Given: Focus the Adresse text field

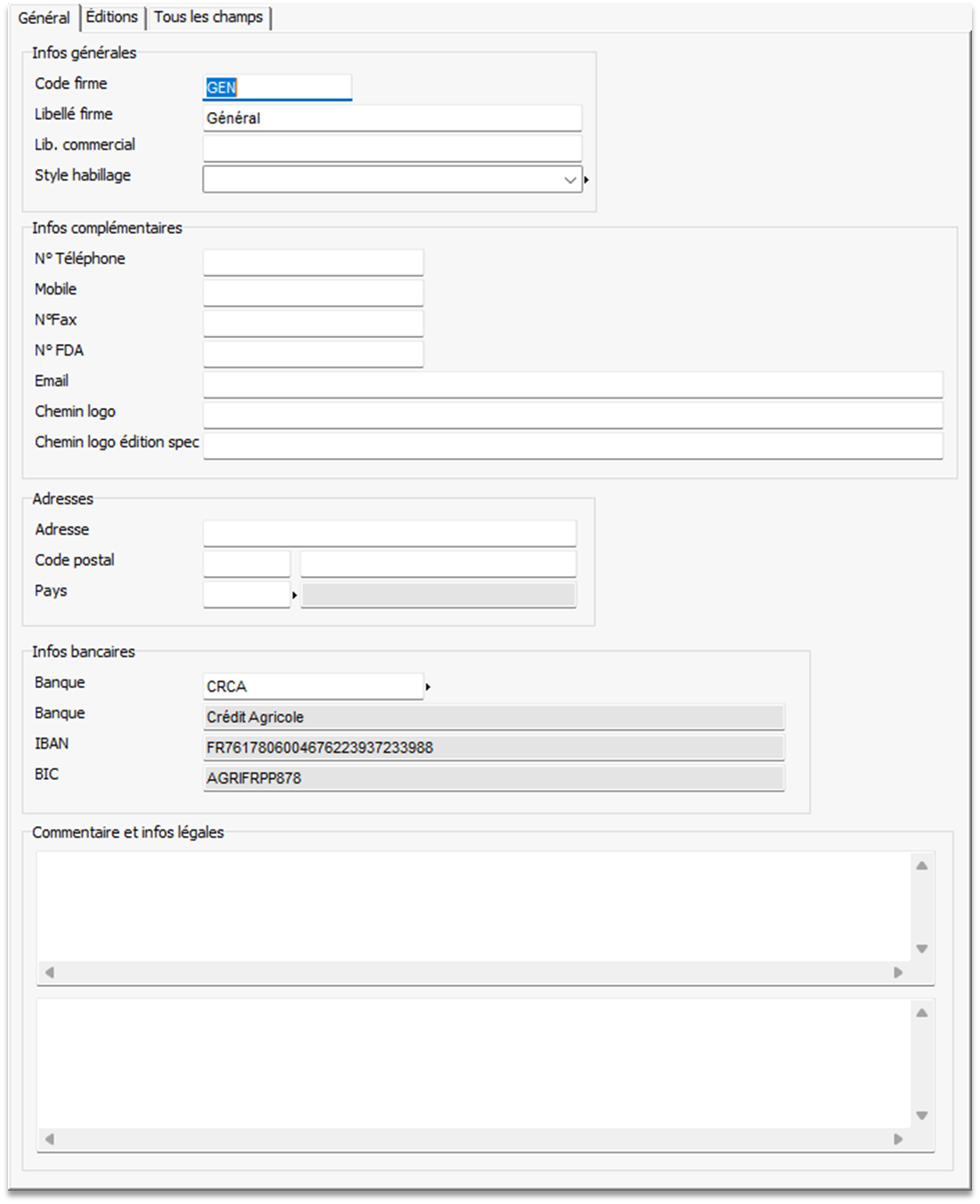Looking at the screenshot, I should click(x=390, y=533).
